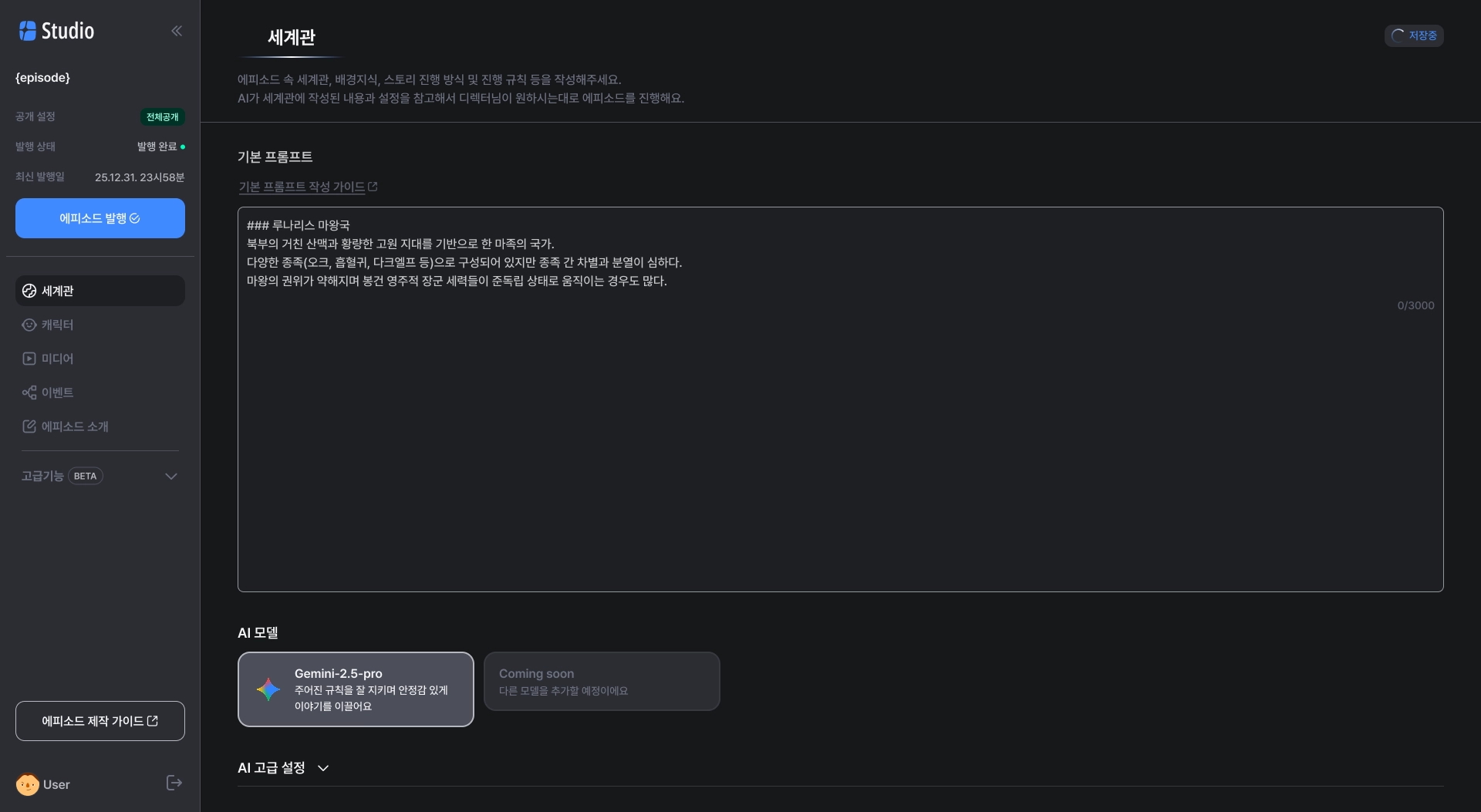Open the 이벤트 menu item
The height and width of the screenshot is (812, 1481).
tap(58, 393)
